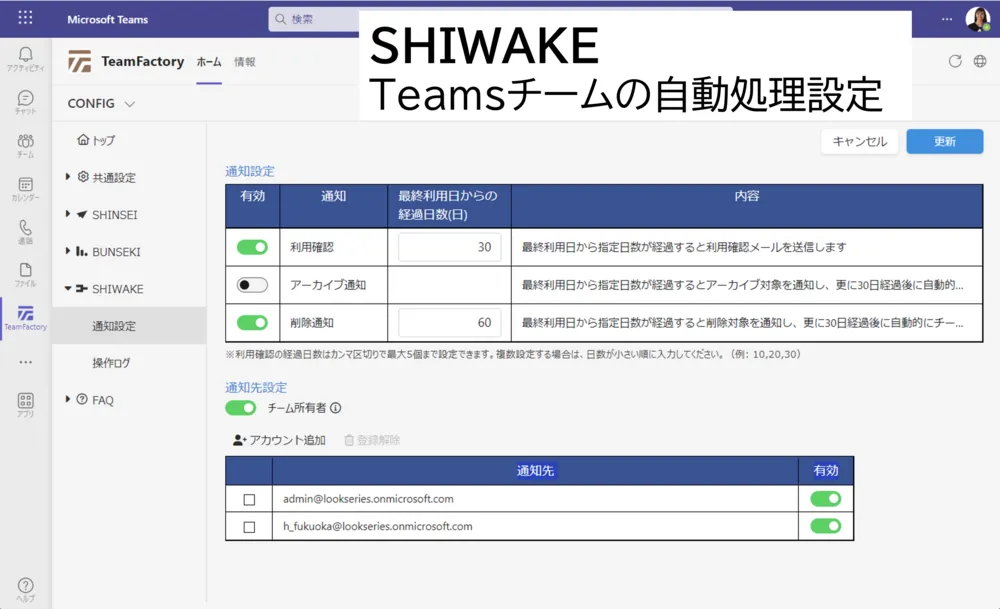Click the 通知先設定 heading

coord(256,387)
